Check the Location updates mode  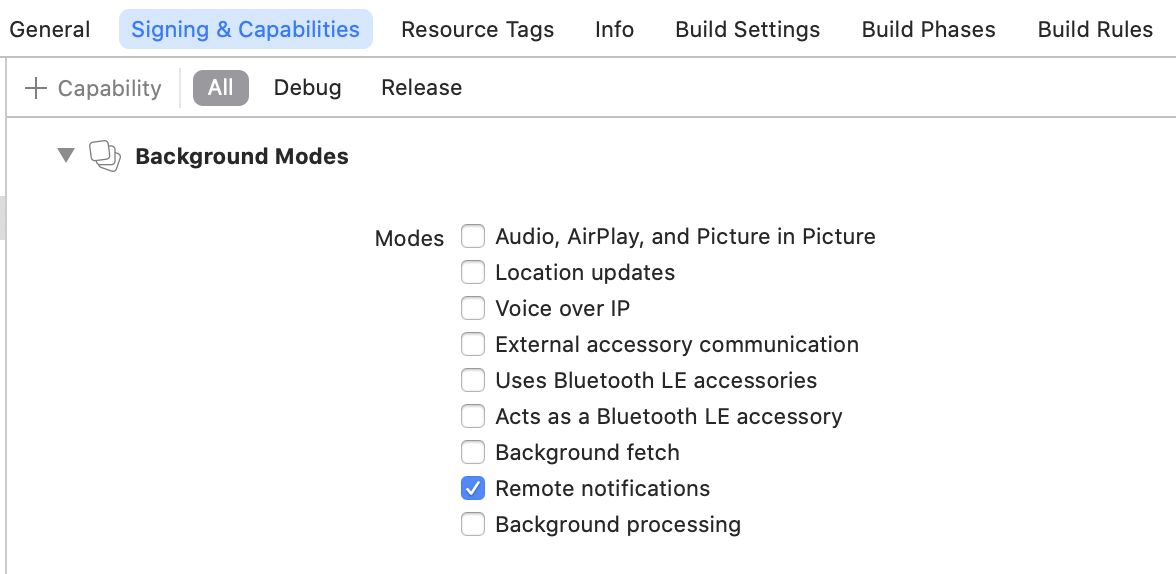[x=473, y=273]
